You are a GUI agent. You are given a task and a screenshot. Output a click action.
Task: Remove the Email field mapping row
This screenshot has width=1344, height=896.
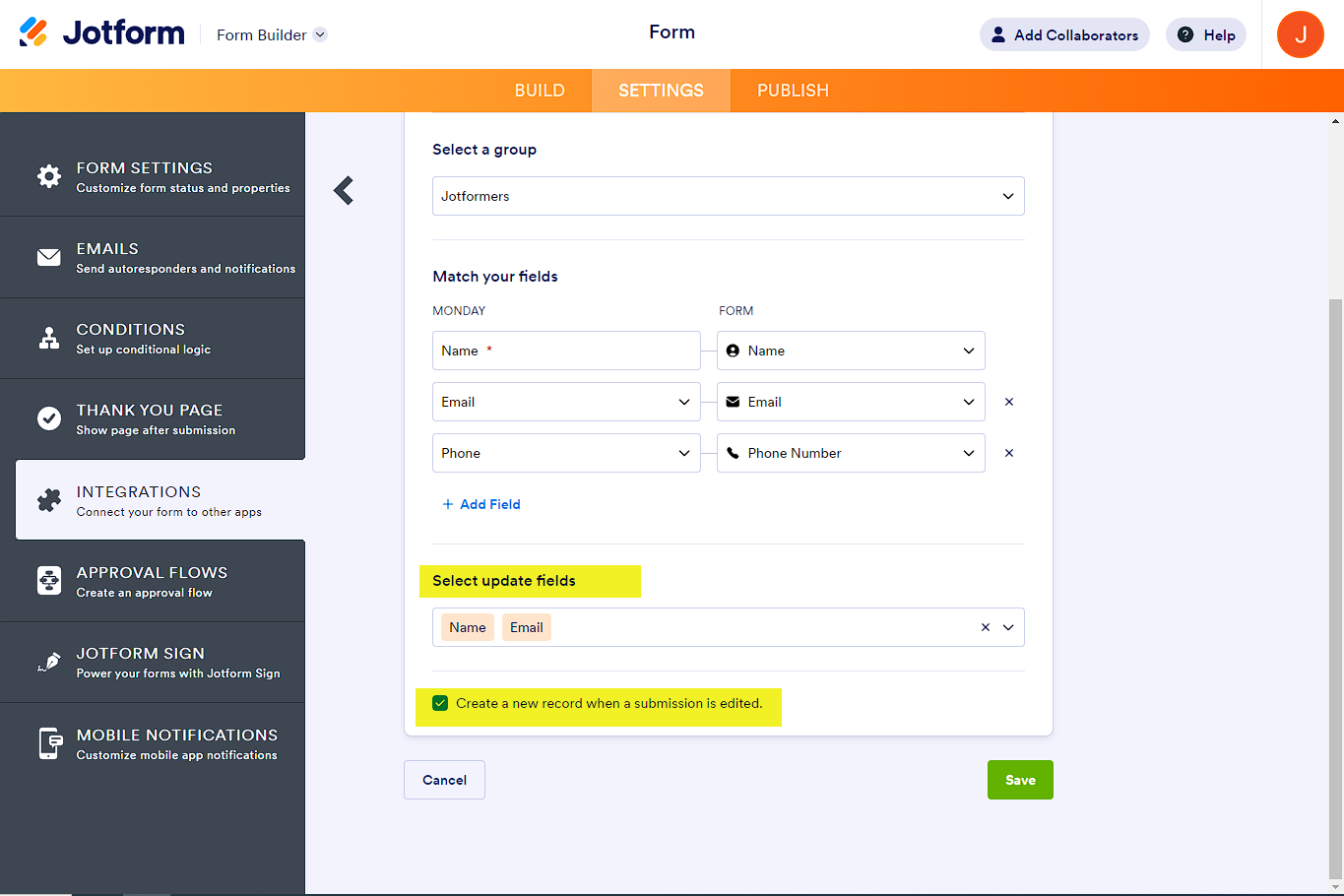1008,402
